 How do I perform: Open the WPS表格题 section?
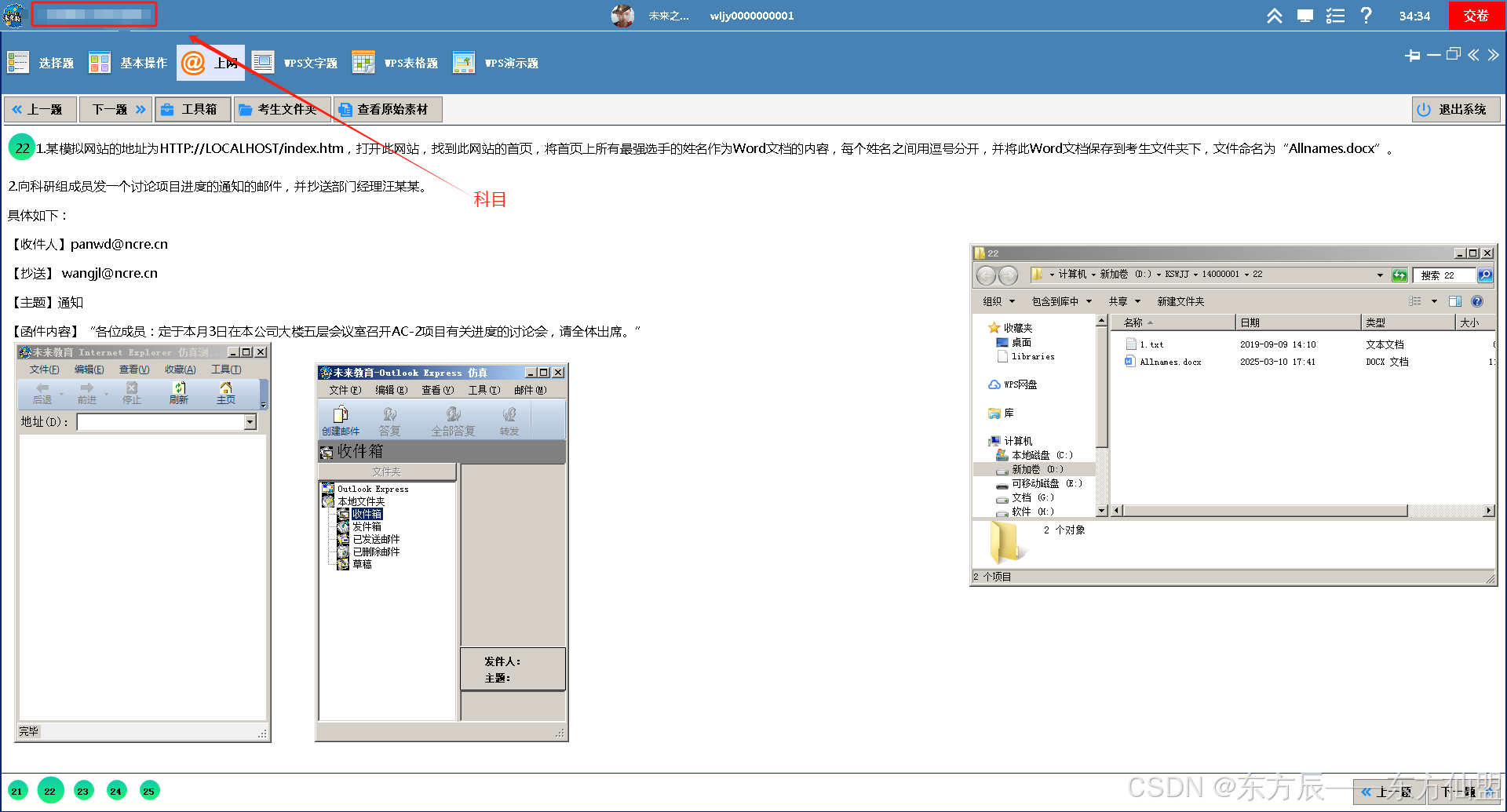[396, 63]
